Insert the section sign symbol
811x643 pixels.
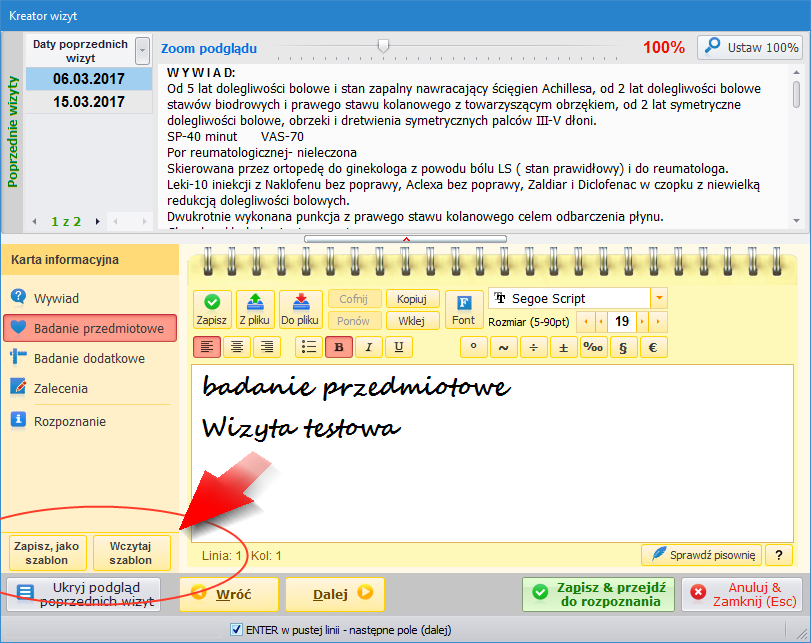[623, 347]
